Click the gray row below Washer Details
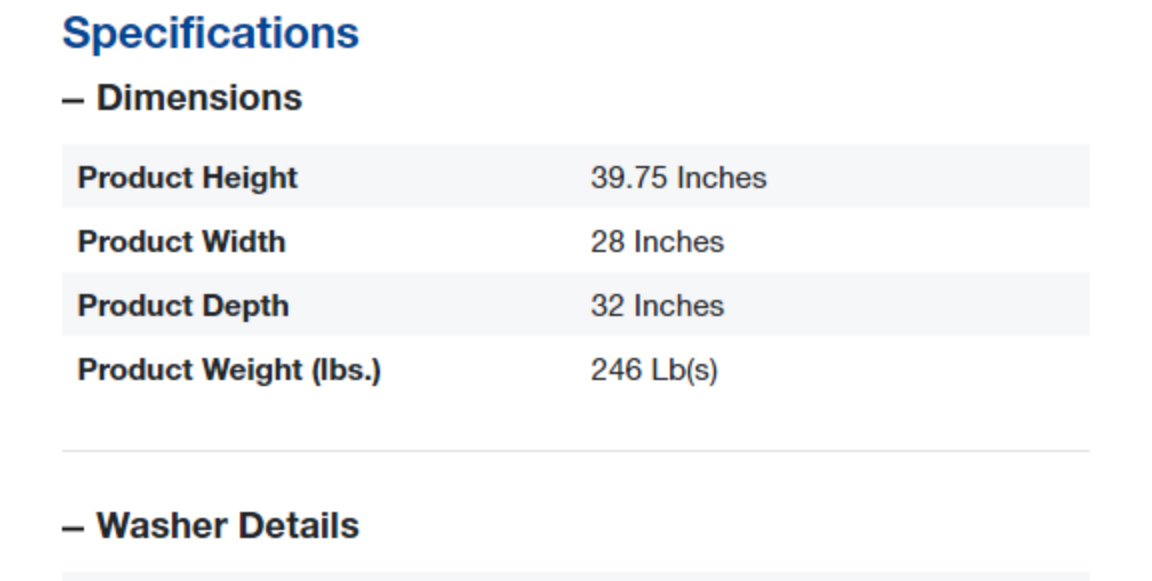Screen dimensions: 1152x581 [x=575, y=575]
